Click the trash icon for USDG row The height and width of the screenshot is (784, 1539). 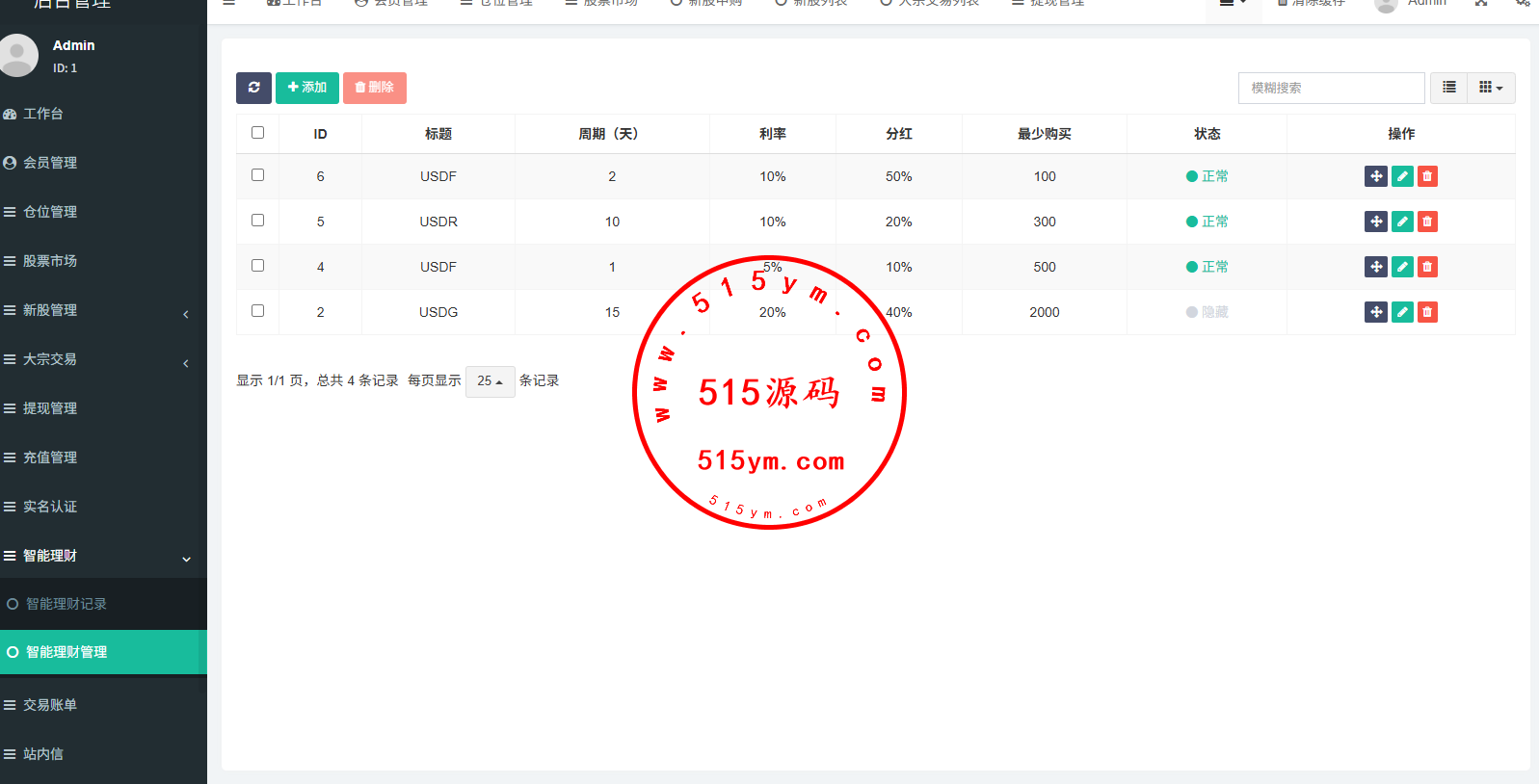pos(1427,312)
